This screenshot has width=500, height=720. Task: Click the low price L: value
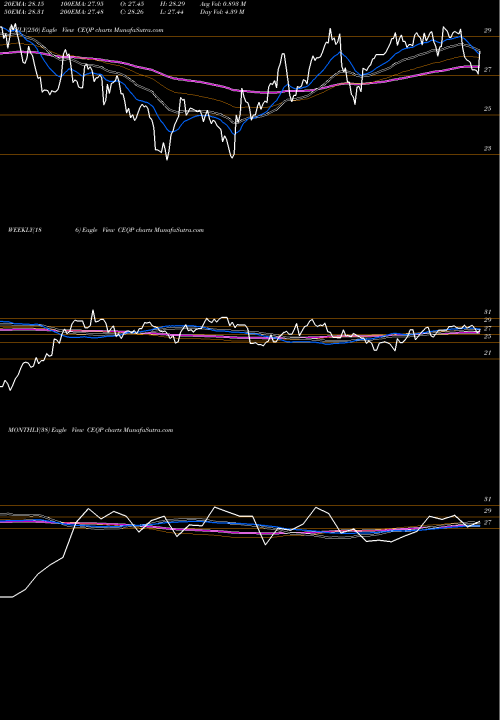172,12
